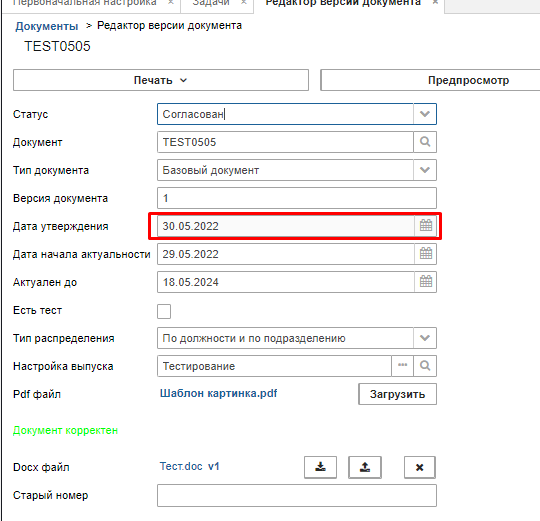Open the Тип распределения dropdown list
The width and height of the screenshot is (540, 521).
click(x=425, y=338)
